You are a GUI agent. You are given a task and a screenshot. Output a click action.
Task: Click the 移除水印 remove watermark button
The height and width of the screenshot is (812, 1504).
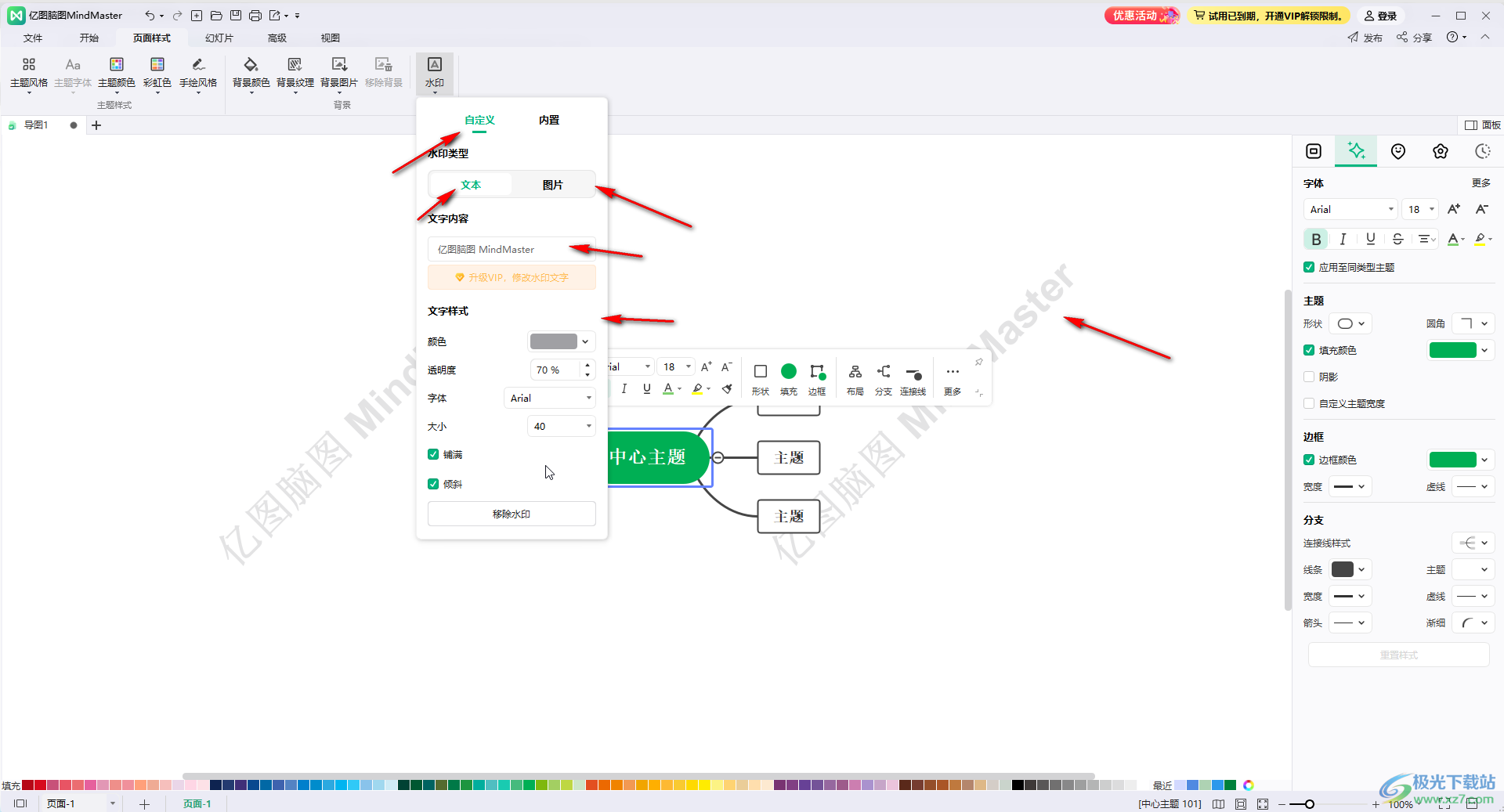click(x=512, y=514)
